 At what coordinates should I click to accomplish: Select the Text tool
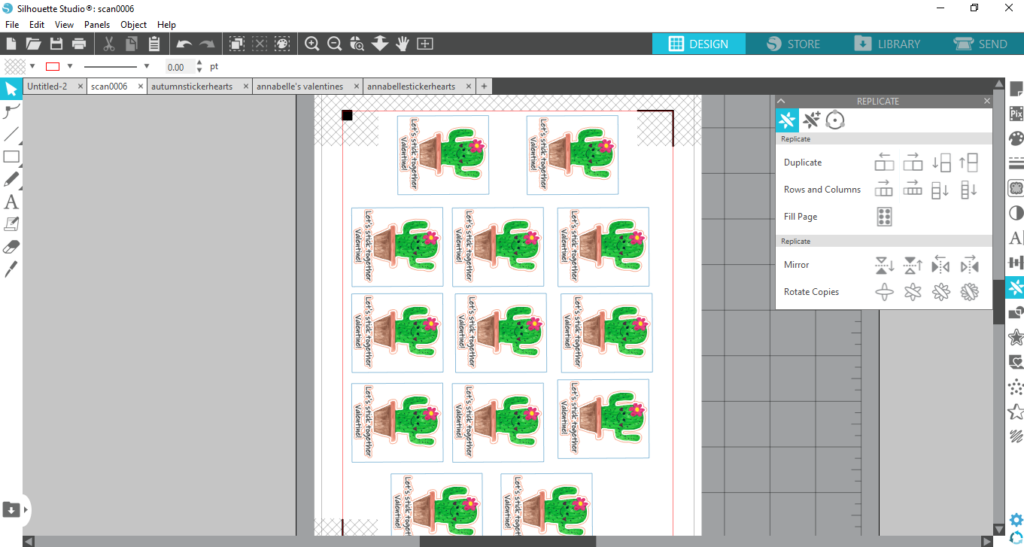[x=12, y=202]
